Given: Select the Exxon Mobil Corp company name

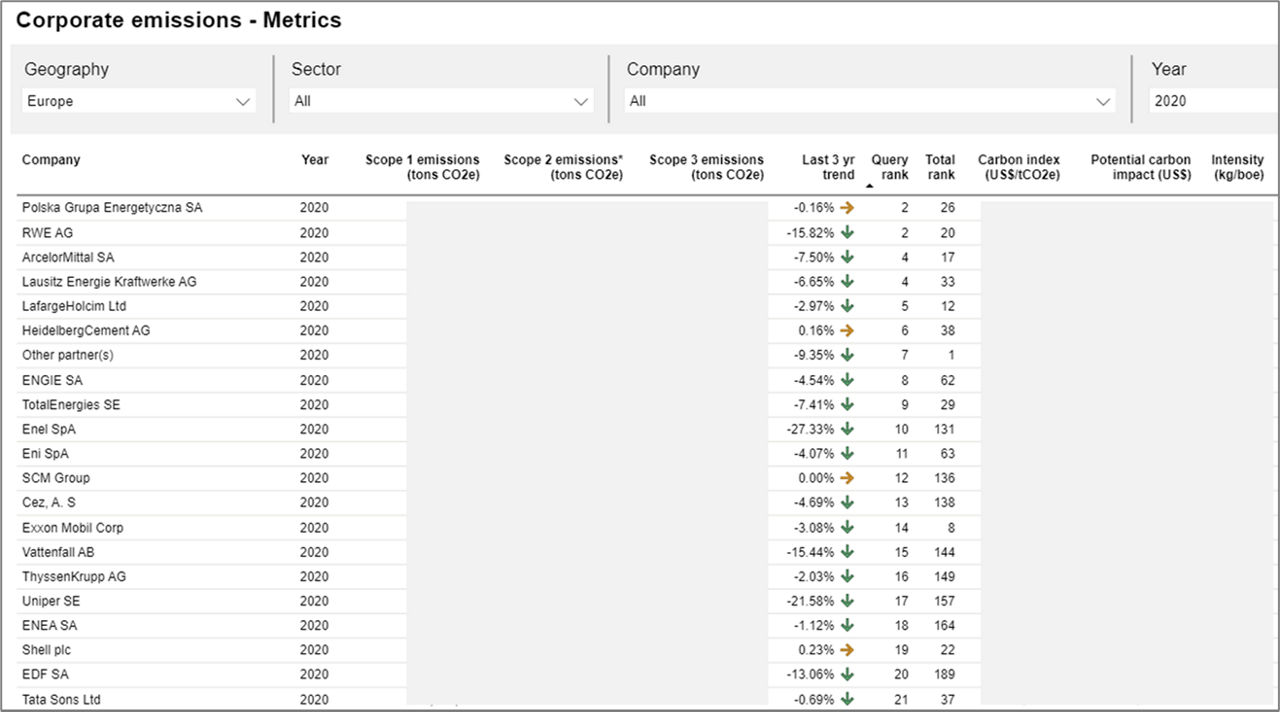Looking at the screenshot, I should tap(73, 527).
